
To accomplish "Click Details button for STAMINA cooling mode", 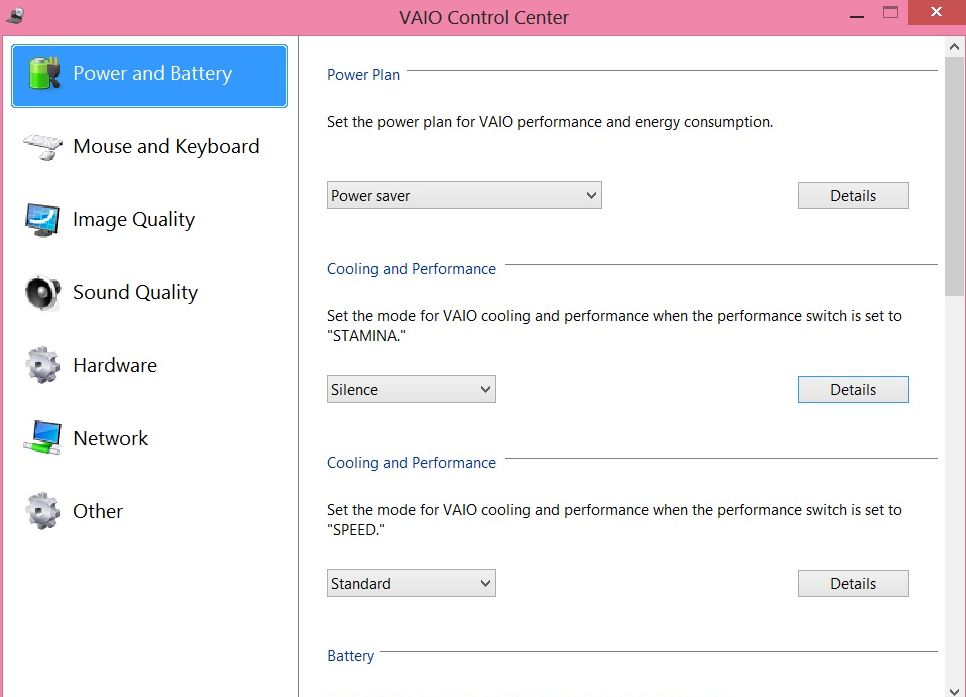I will [853, 389].
